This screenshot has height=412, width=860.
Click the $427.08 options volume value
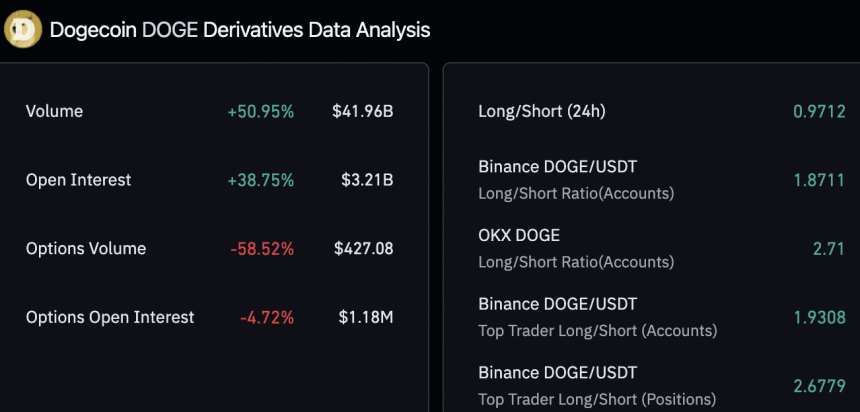363,248
